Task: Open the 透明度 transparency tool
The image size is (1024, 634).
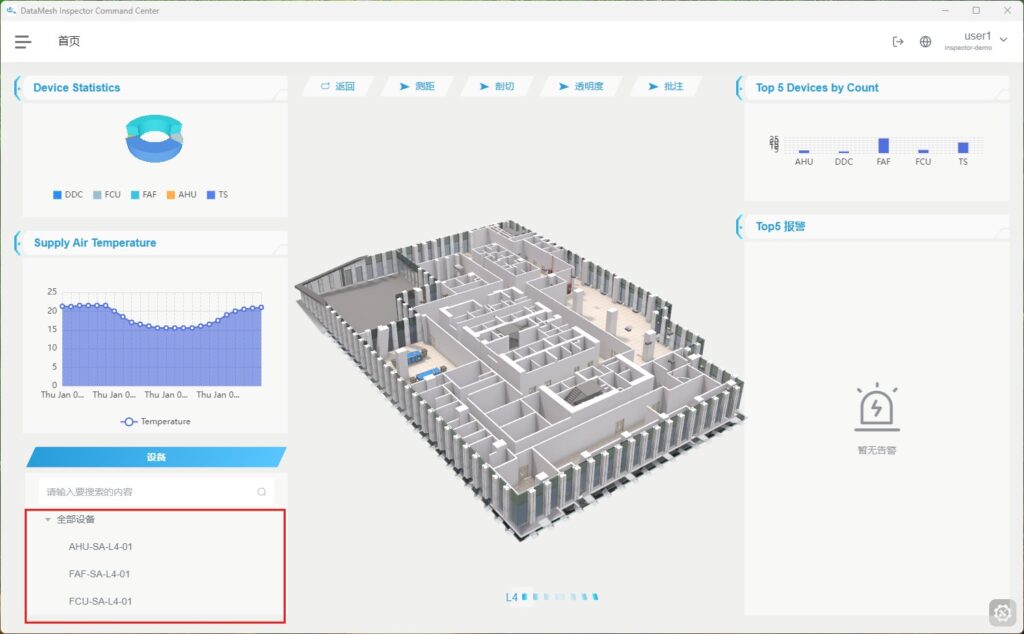Action: point(581,87)
